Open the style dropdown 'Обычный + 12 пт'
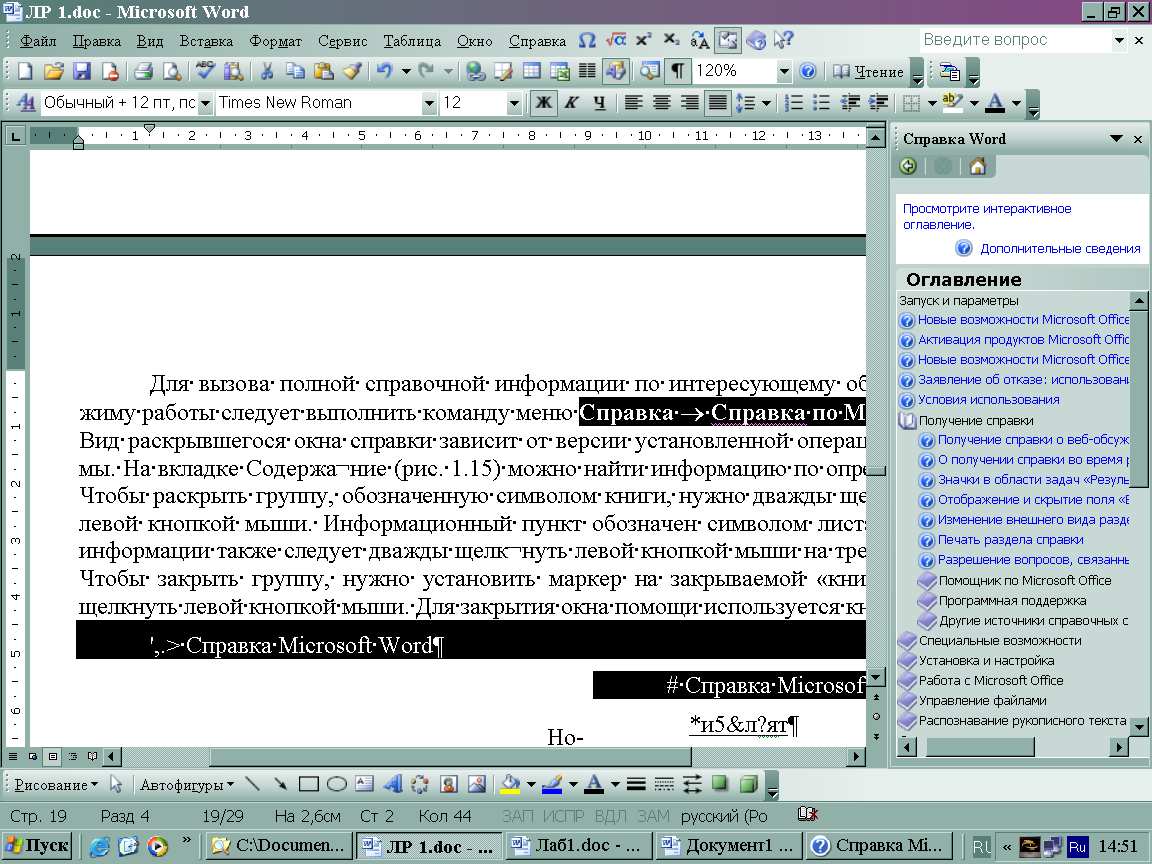The image size is (1152, 864). click(205, 103)
